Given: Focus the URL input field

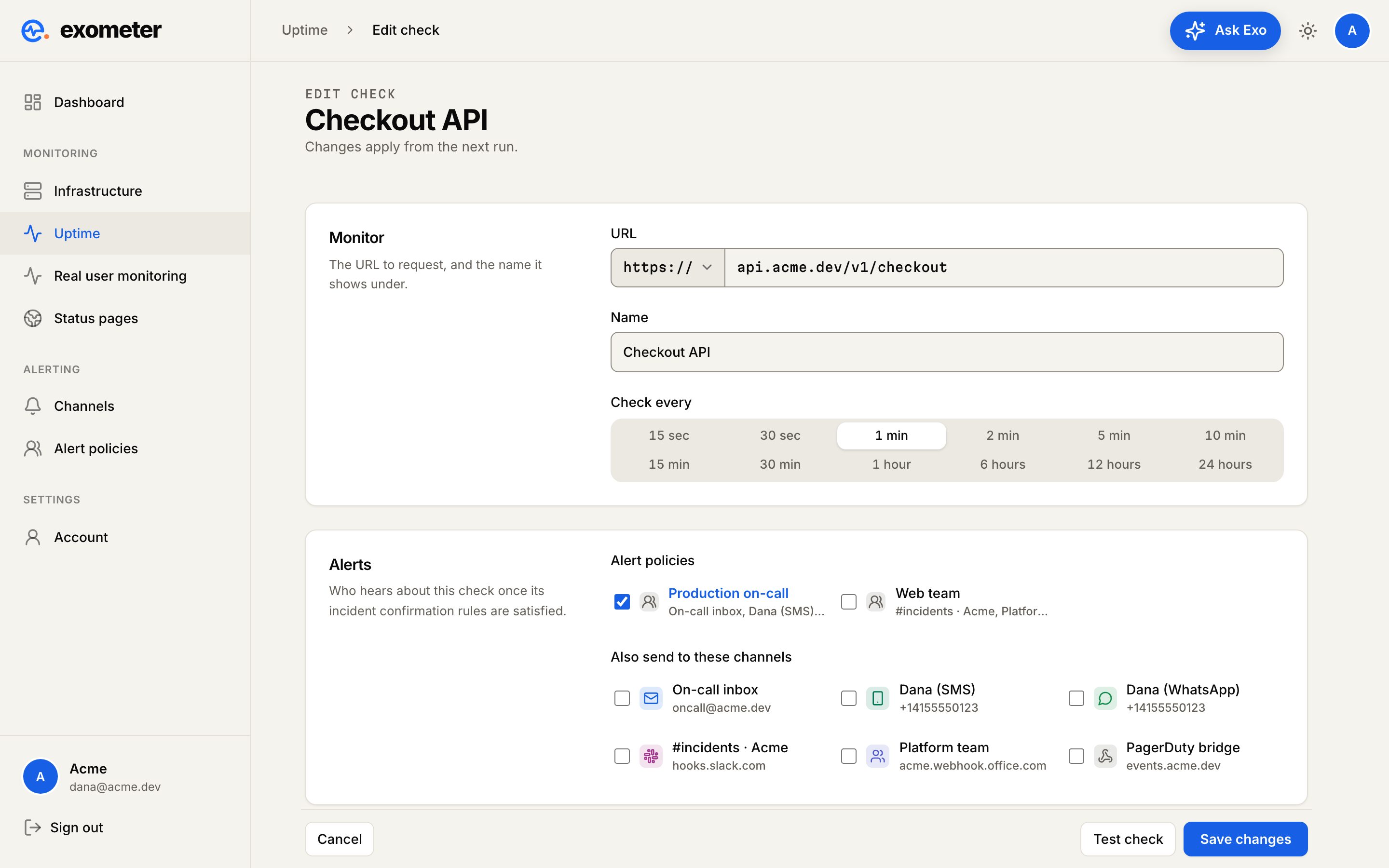Looking at the screenshot, I should pyautogui.click(x=1004, y=268).
